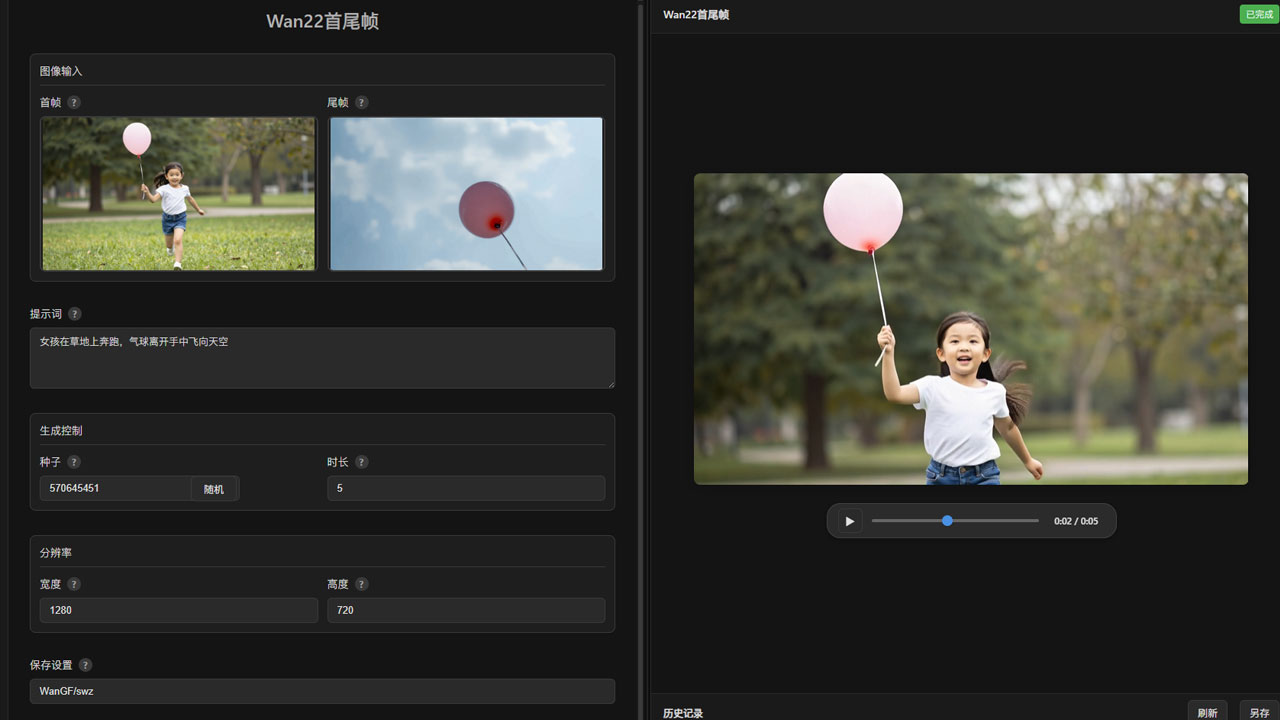Click help icon beside 提示词 label
Image resolution: width=1280 pixels, height=720 pixels.
point(75,314)
